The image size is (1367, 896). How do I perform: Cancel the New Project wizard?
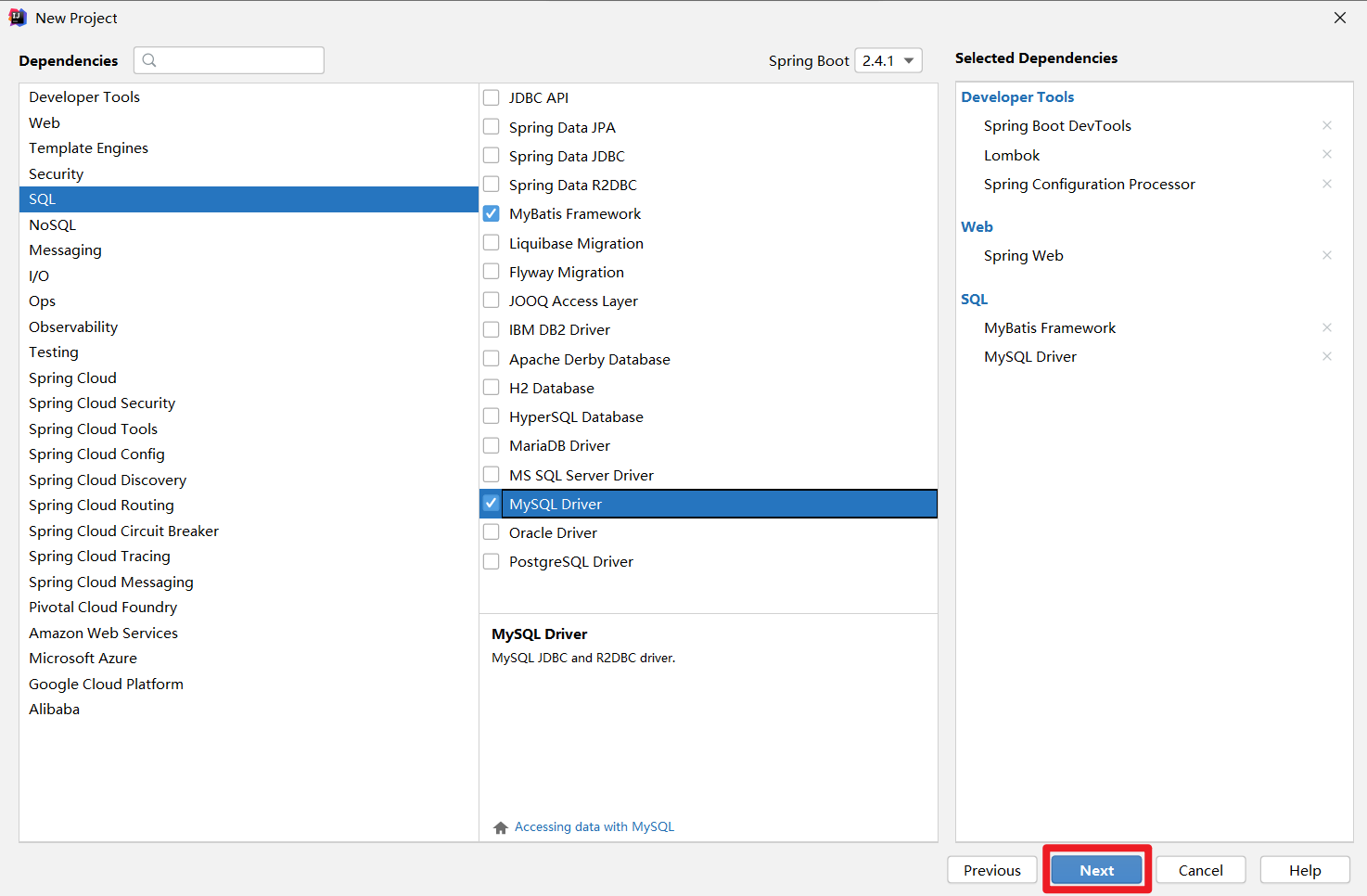click(1201, 870)
